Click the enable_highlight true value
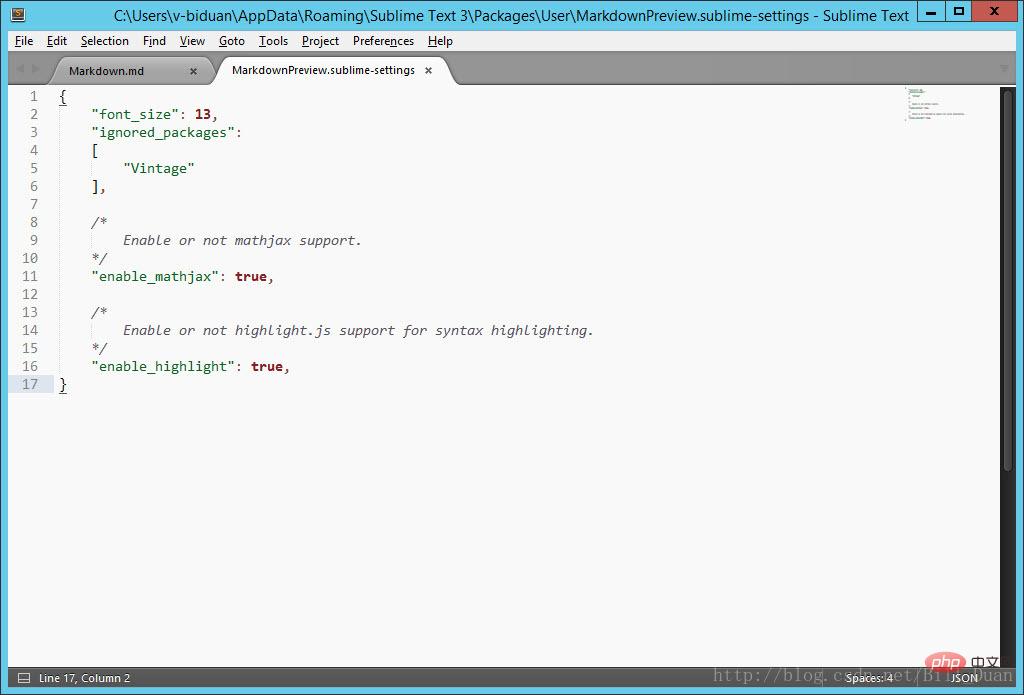 pos(266,366)
